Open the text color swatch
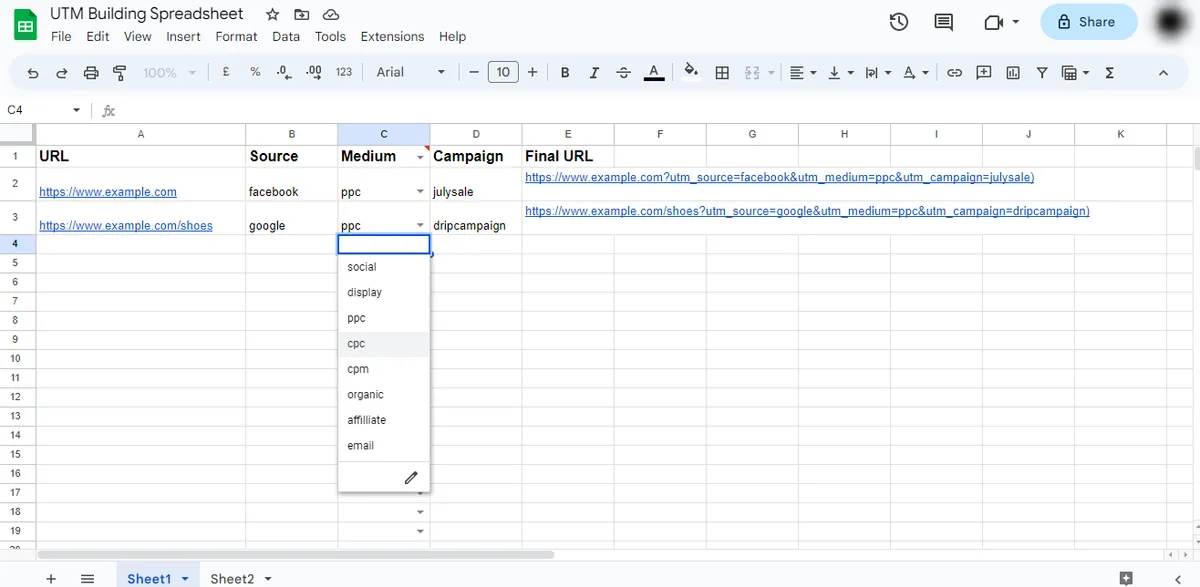The width and height of the screenshot is (1200, 587). pyautogui.click(x=654, y=72)
